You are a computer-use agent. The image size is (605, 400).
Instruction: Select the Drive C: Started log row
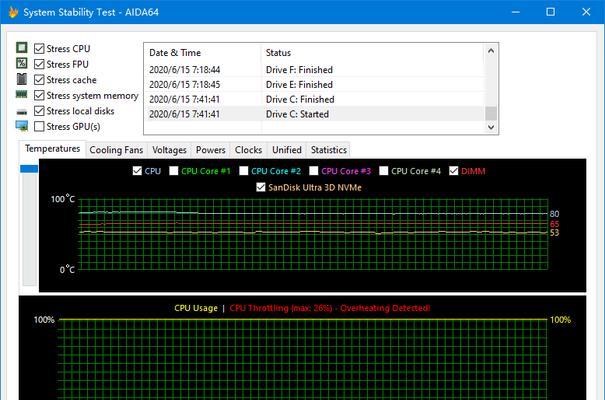[314, 114]
